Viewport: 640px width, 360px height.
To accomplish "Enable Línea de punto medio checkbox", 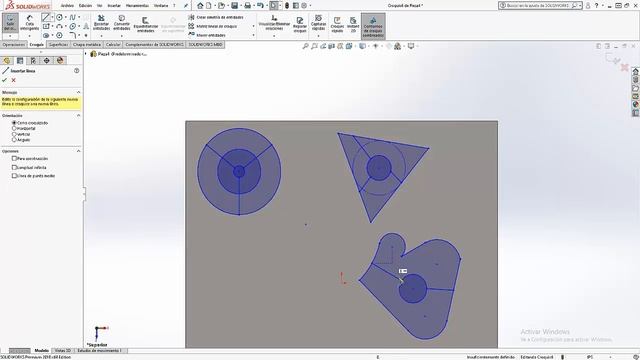I will pyautogui.click(x=14, y=176).
